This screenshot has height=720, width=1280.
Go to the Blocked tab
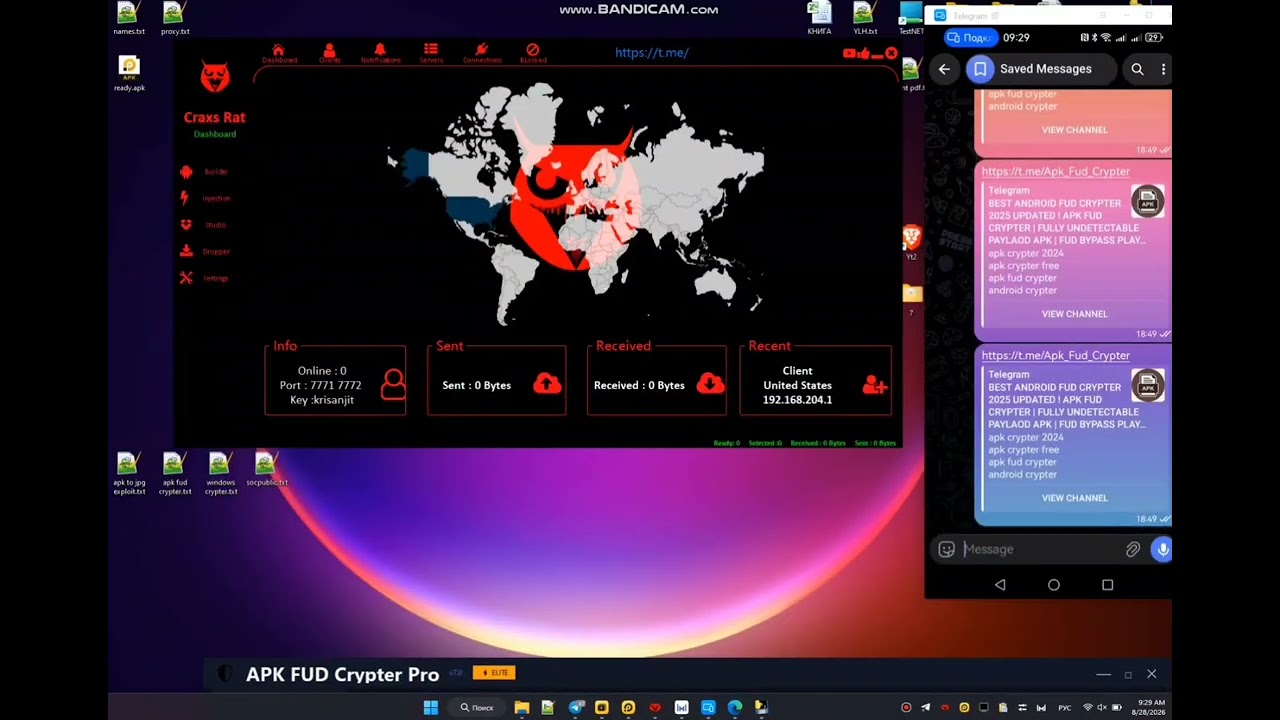533,54
